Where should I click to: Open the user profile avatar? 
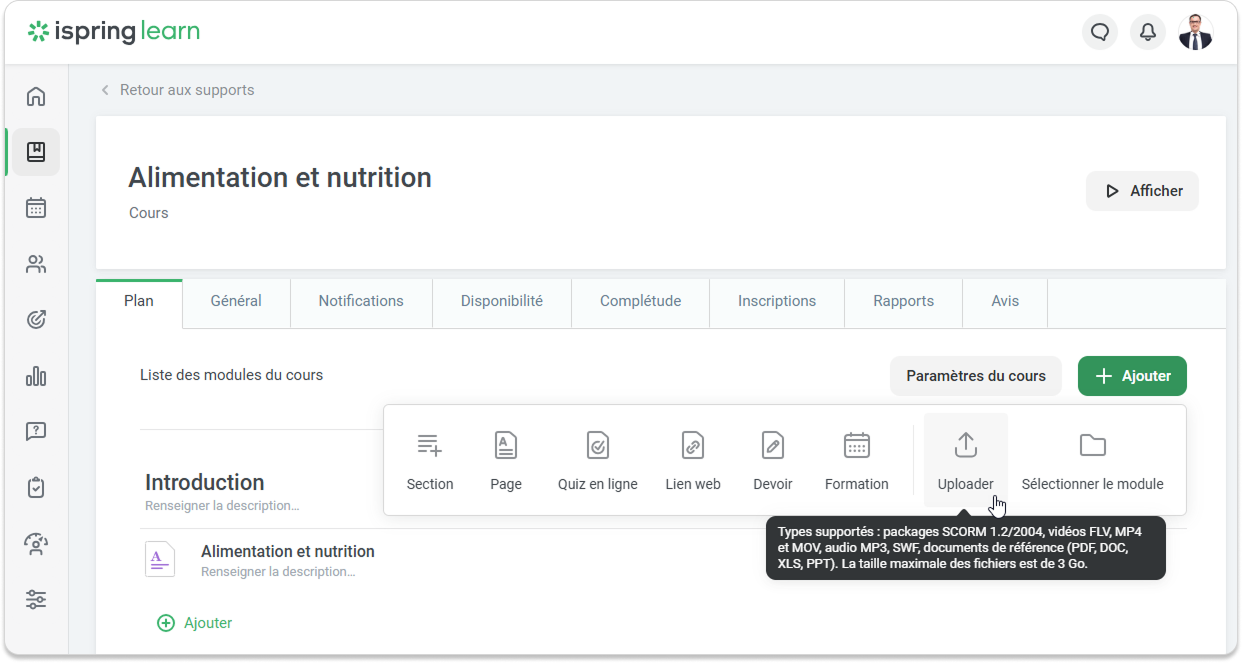(x=1195, y=33)
